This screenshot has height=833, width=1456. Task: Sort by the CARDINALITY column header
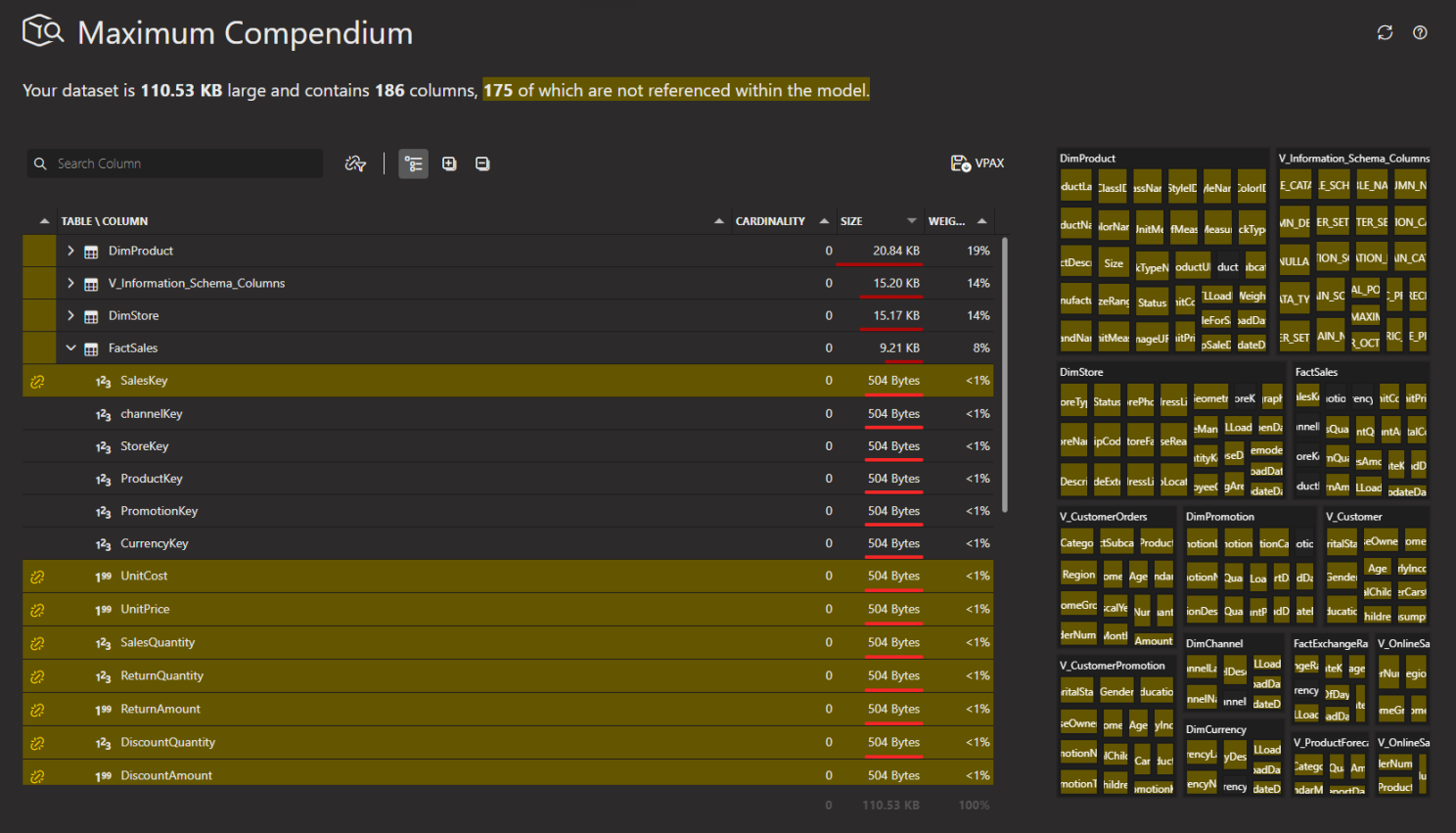click(773, 220)
